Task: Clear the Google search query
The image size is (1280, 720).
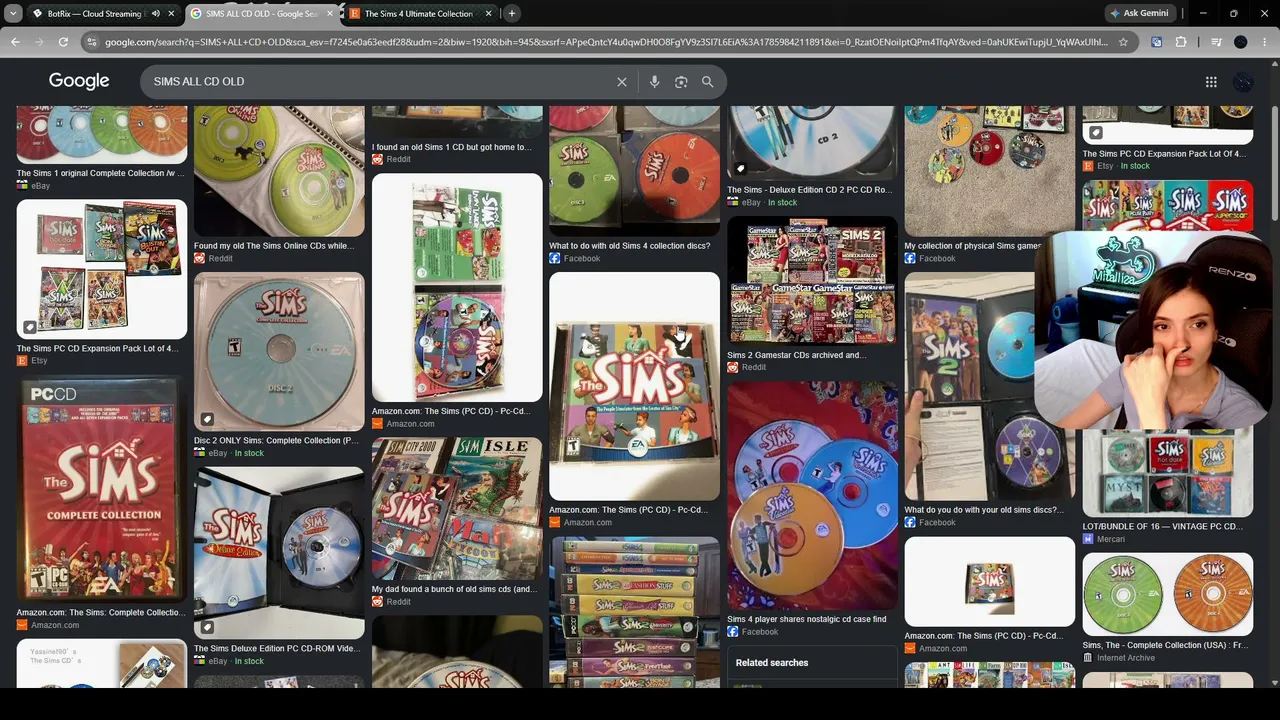Action: [622, 82]
